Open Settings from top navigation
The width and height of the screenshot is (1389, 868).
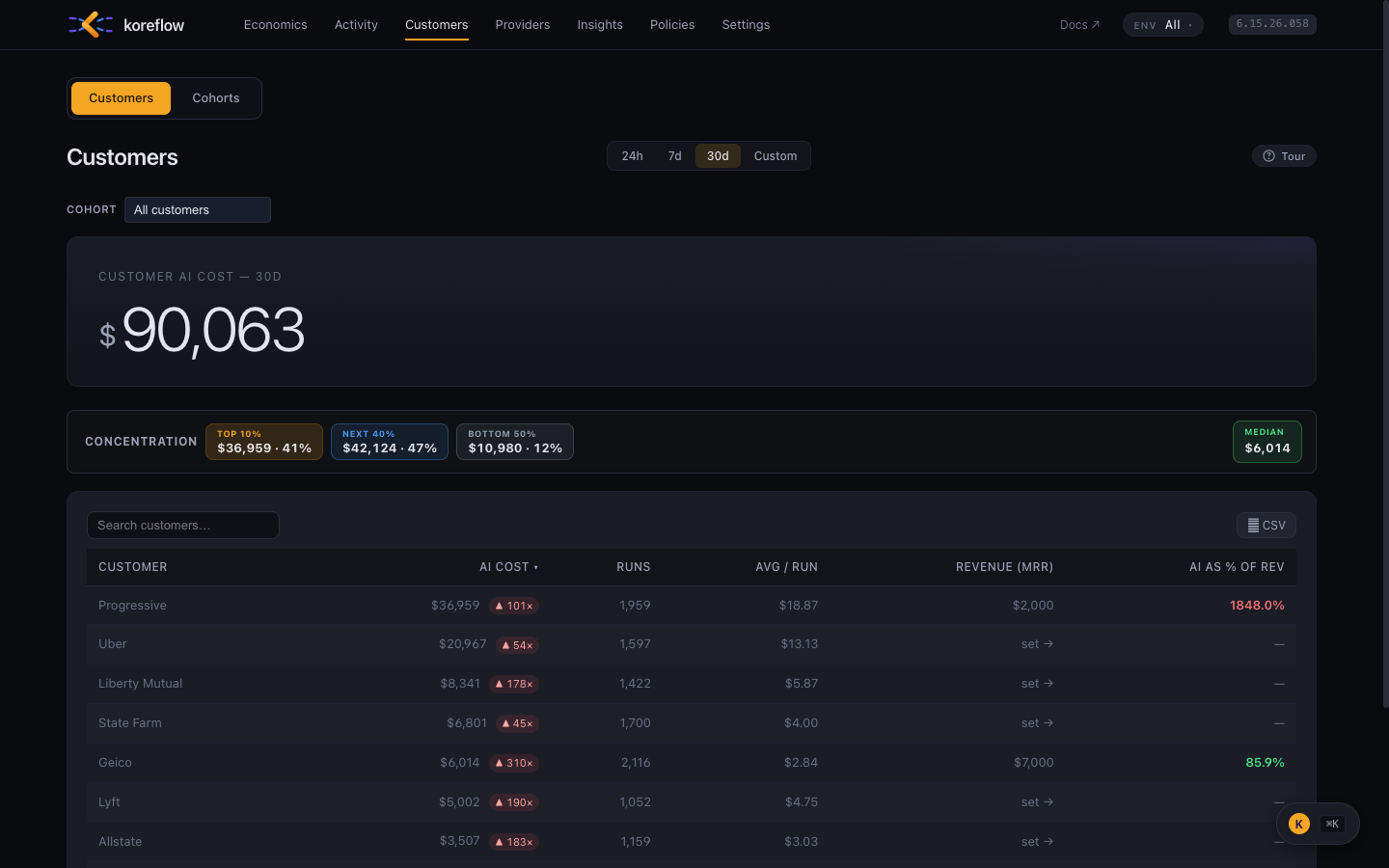[x=746, y=25]
